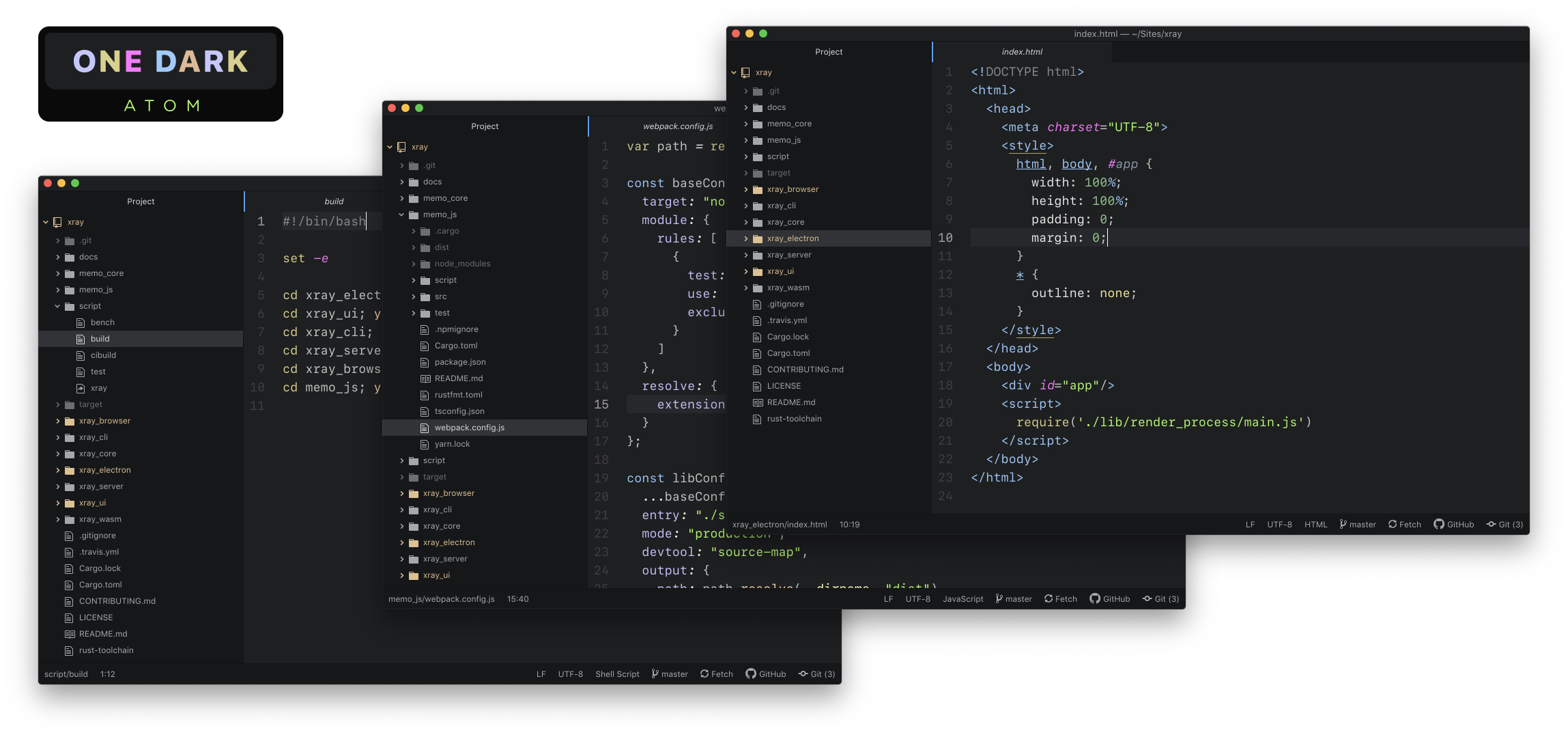Click xray_electron/index.html path in status bar
The image size is (1568, 735).
(x=780, y=525)
